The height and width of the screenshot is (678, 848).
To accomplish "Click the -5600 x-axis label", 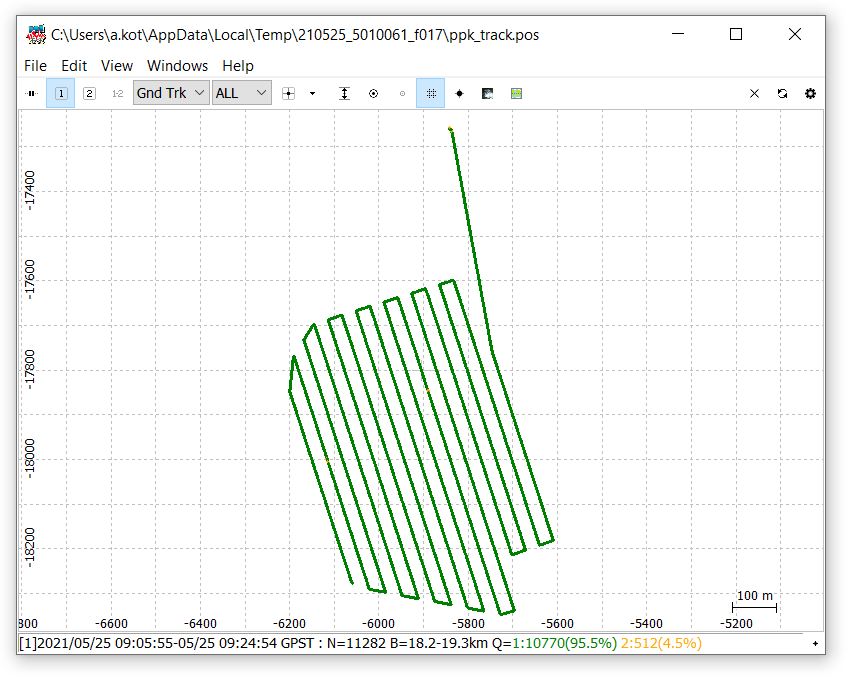I will (x=557, y=623).
